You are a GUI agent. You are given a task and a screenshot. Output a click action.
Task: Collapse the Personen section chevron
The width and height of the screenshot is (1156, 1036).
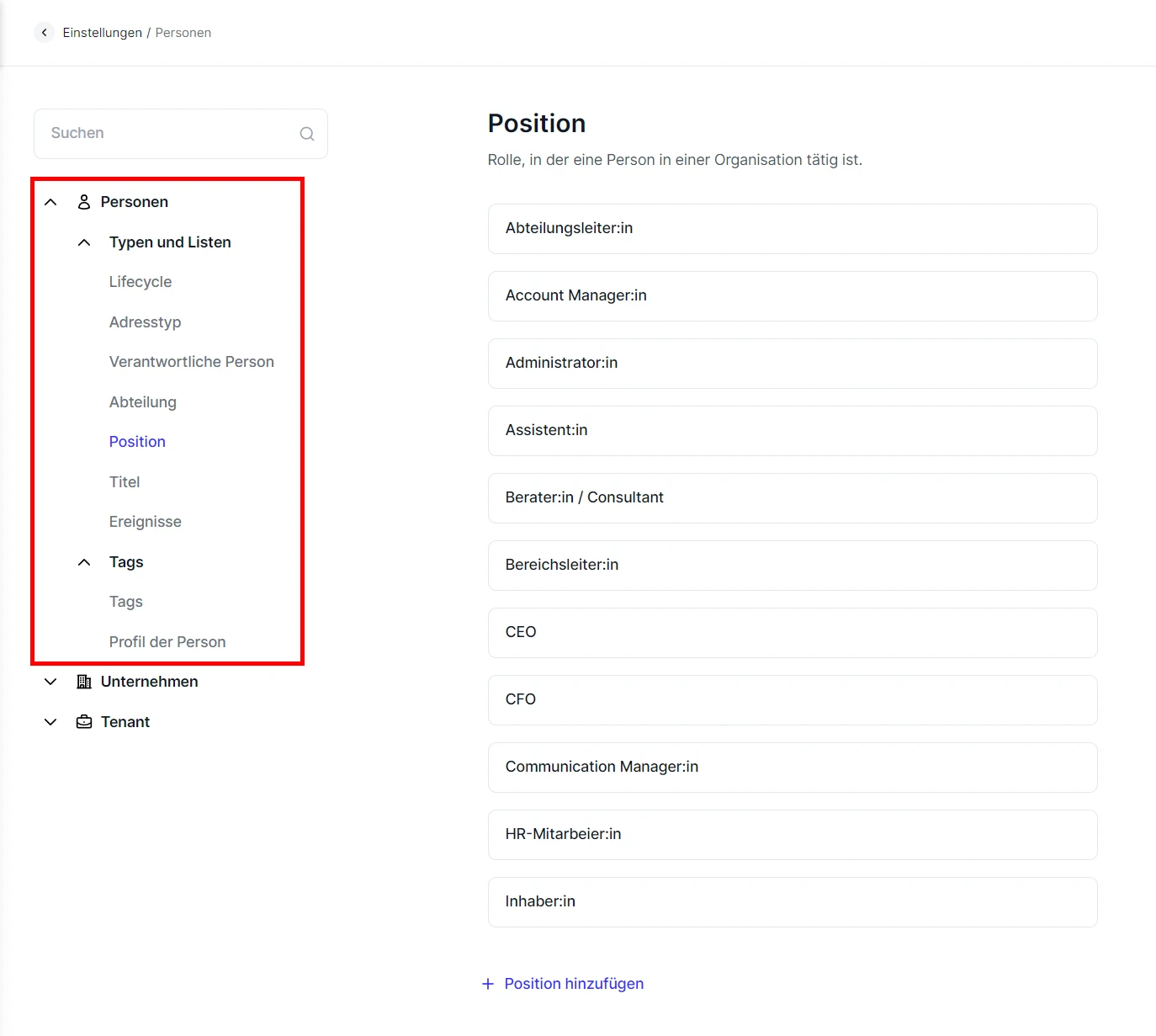[x=50, y=202]
